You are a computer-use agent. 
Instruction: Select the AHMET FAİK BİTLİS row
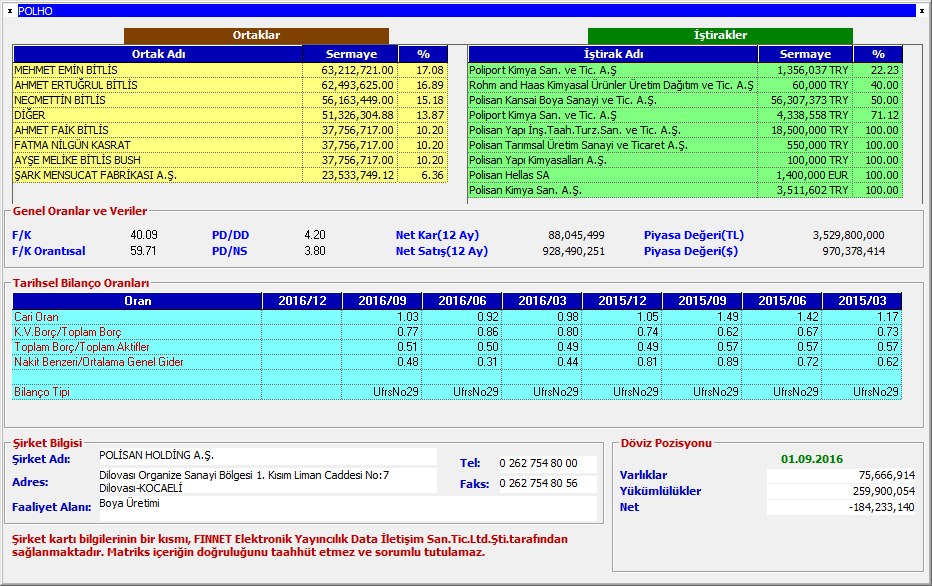click(230, 130)
